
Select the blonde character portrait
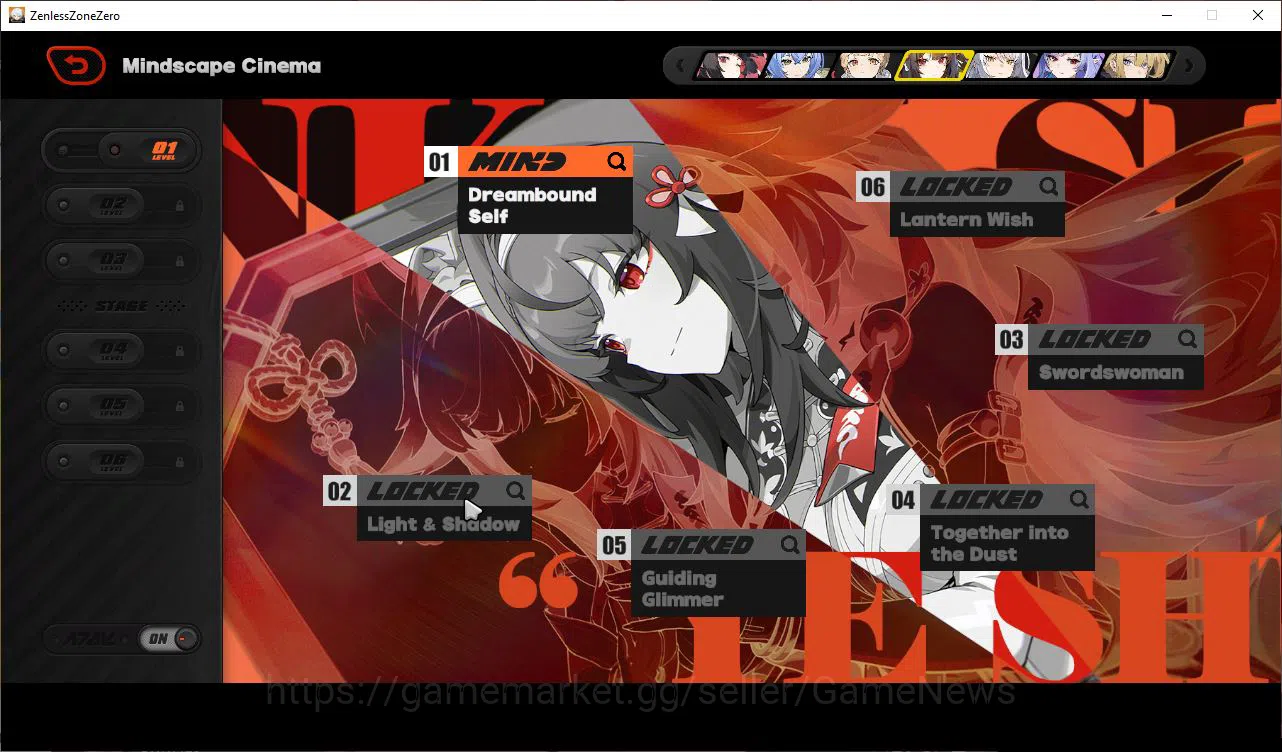[x=1136, y=66]
